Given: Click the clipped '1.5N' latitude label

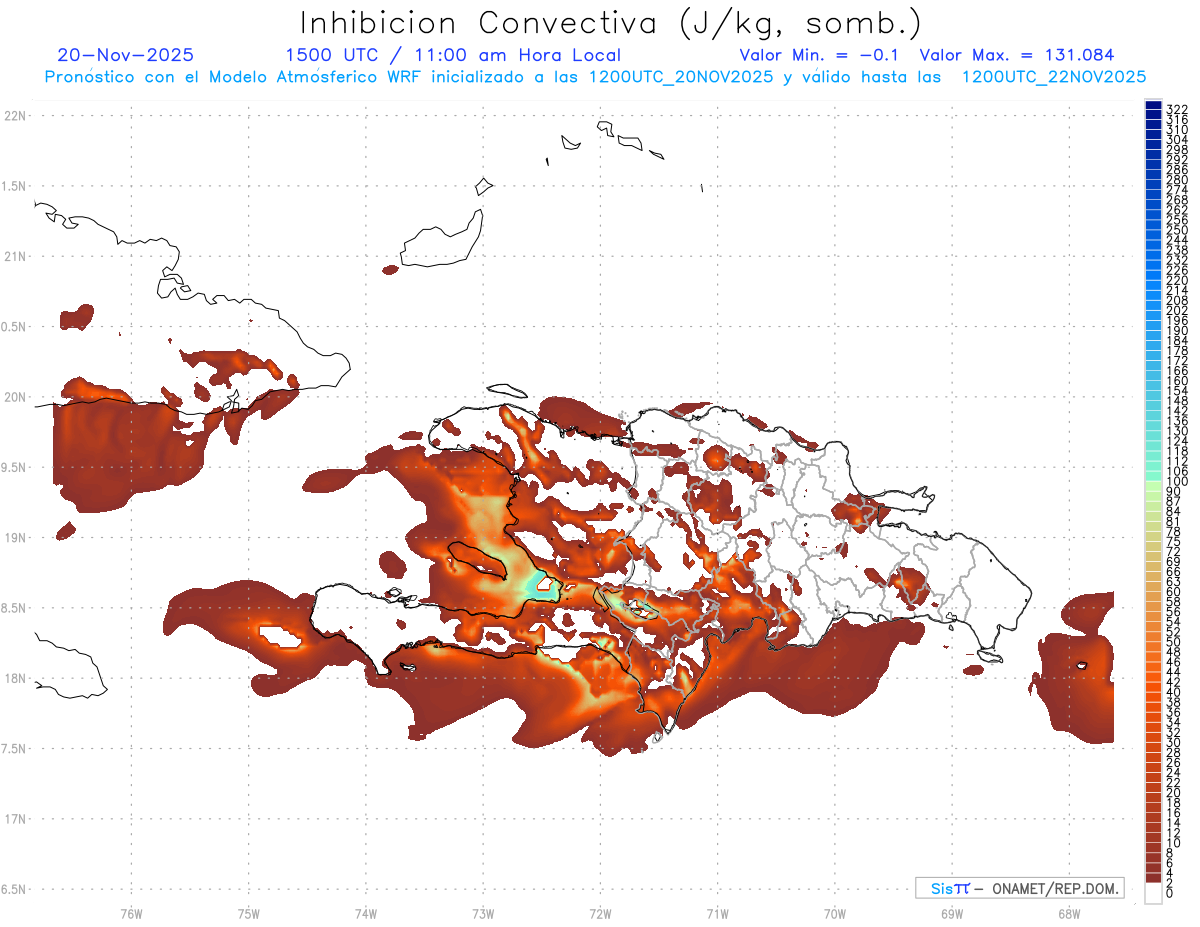Looking at the screenshot, I should coord(13,186).
